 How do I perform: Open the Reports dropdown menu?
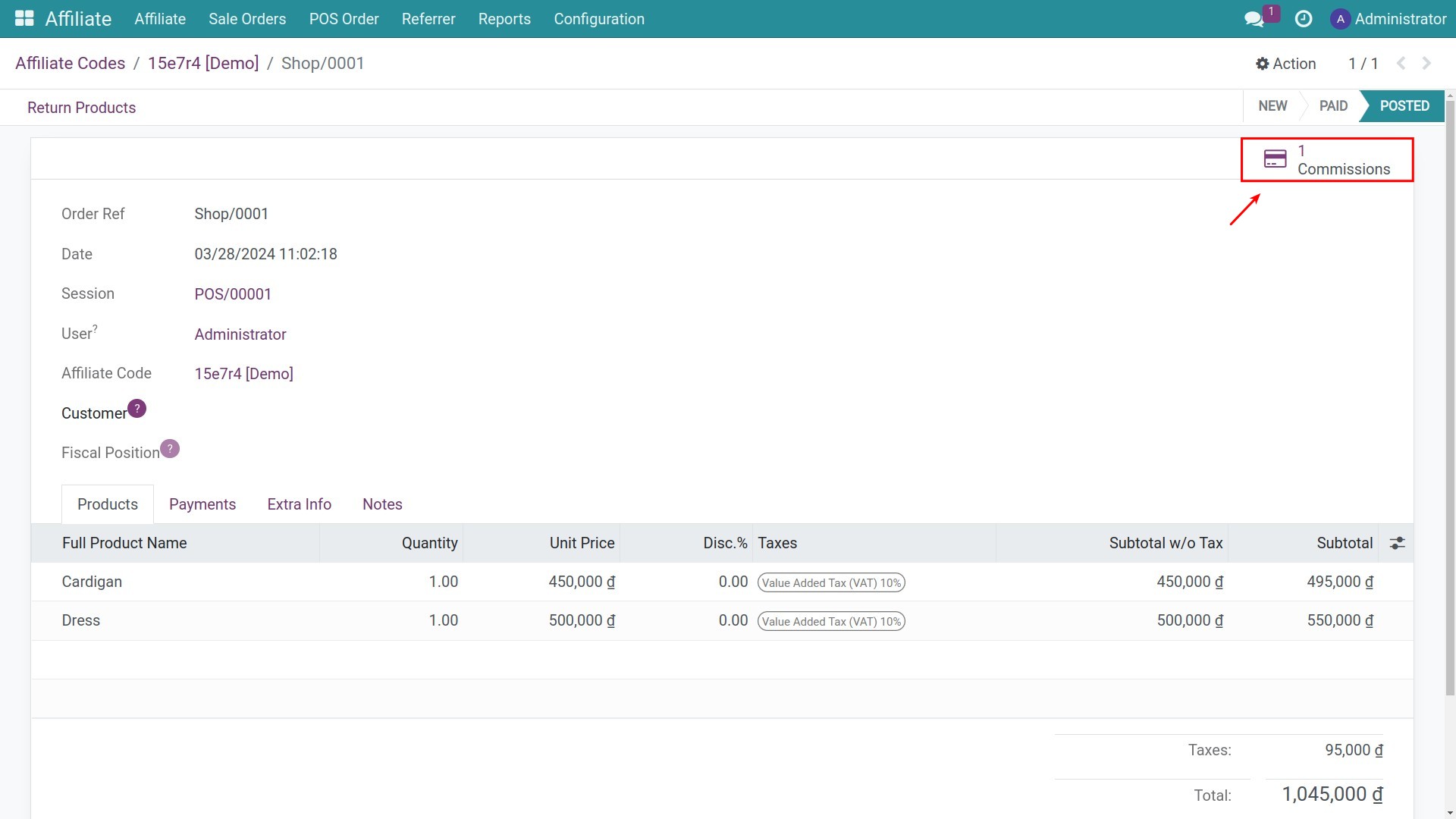pyautogui.click(x=504, y=19)
